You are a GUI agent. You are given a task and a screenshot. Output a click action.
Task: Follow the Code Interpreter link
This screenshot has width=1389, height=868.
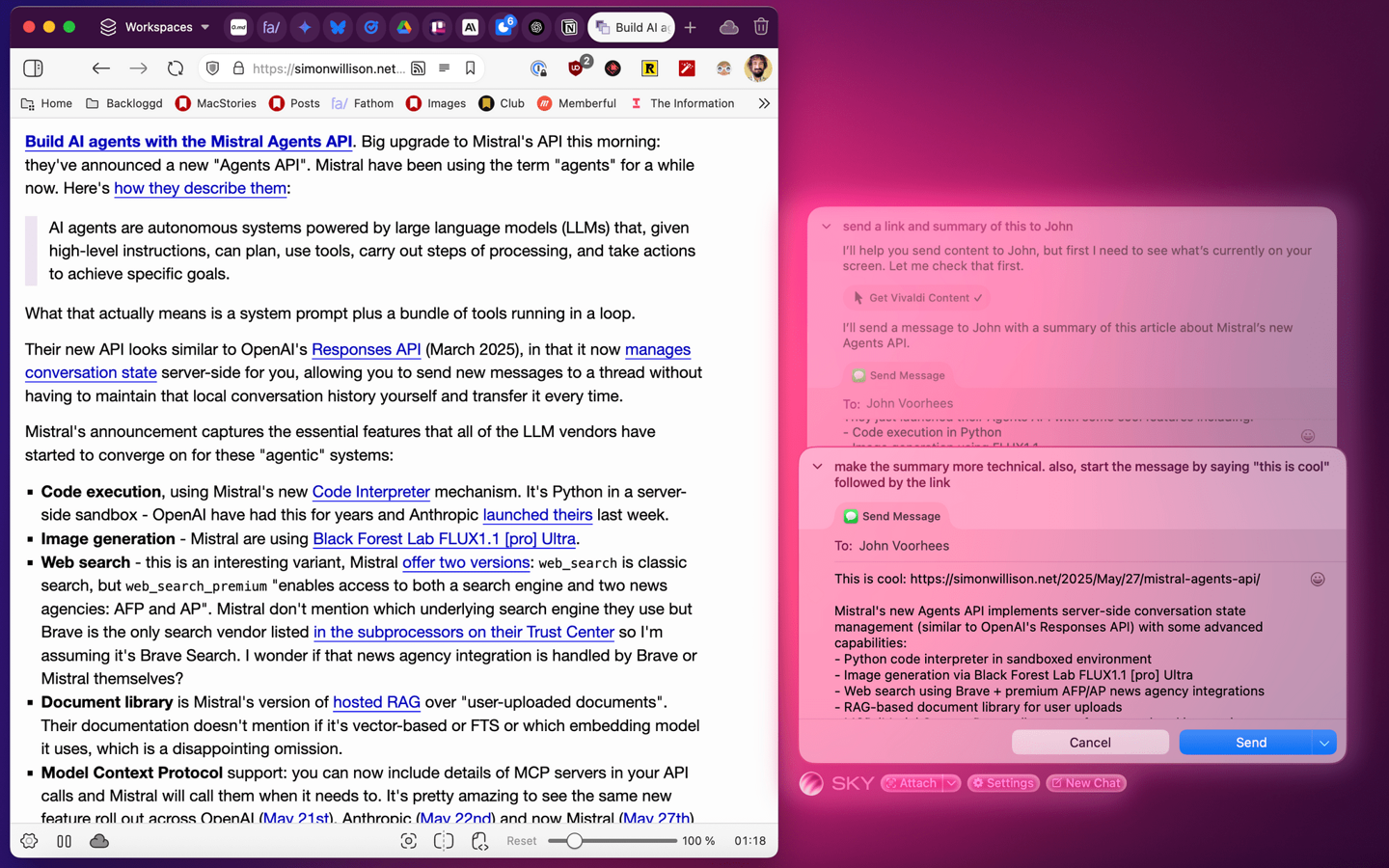(370, 492)
